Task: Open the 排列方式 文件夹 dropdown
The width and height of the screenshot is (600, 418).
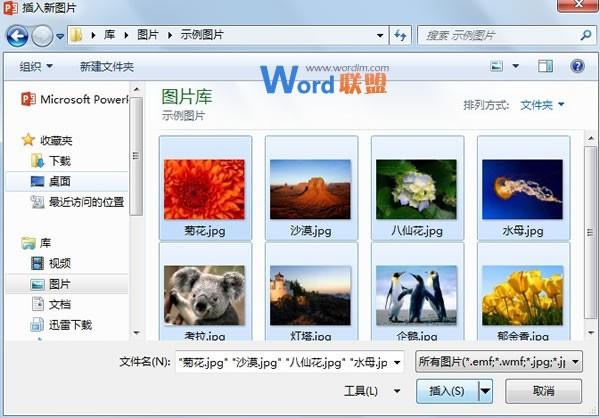Action: click(542, 105)
